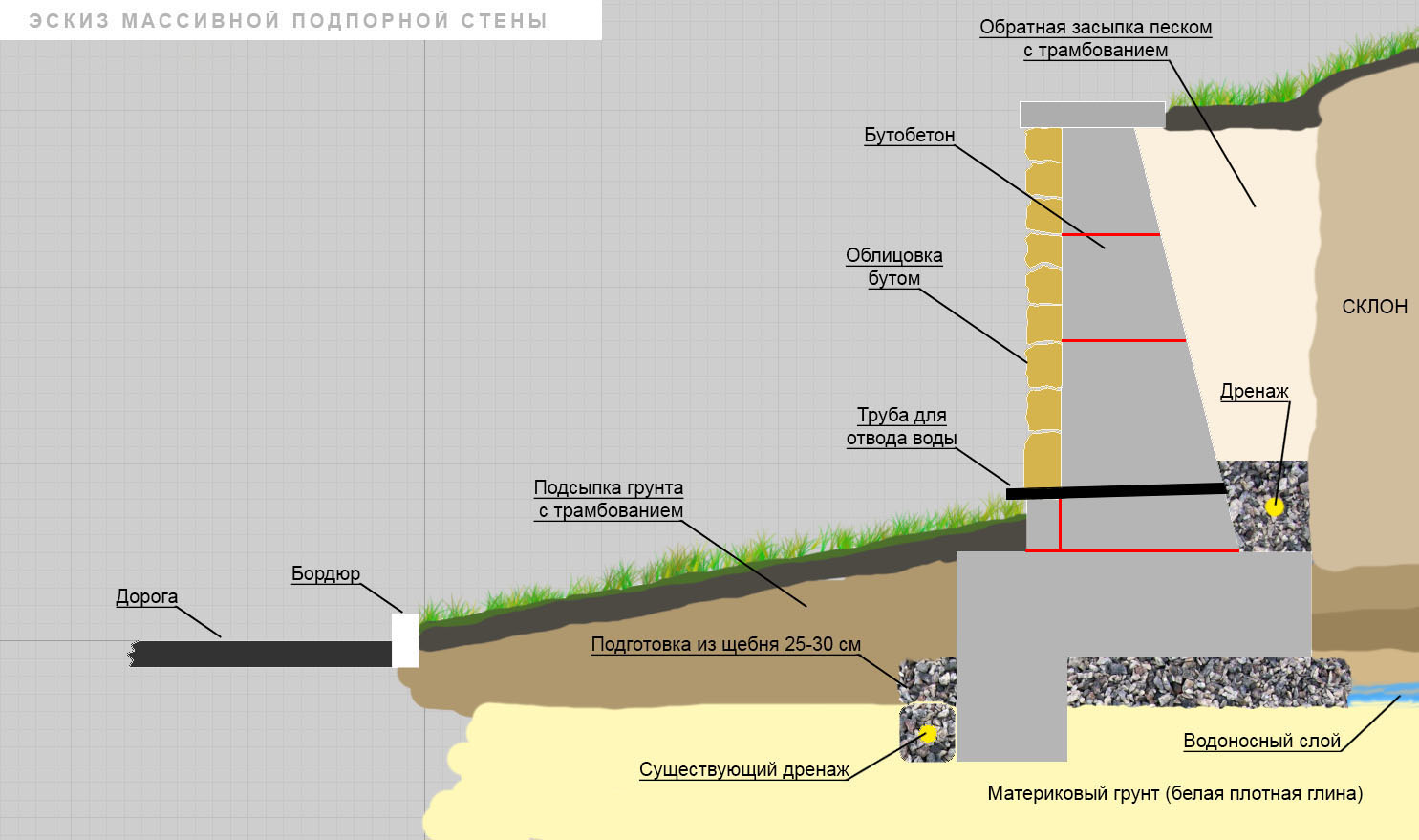Click the dark asphalt road strip

coord(261,654)
